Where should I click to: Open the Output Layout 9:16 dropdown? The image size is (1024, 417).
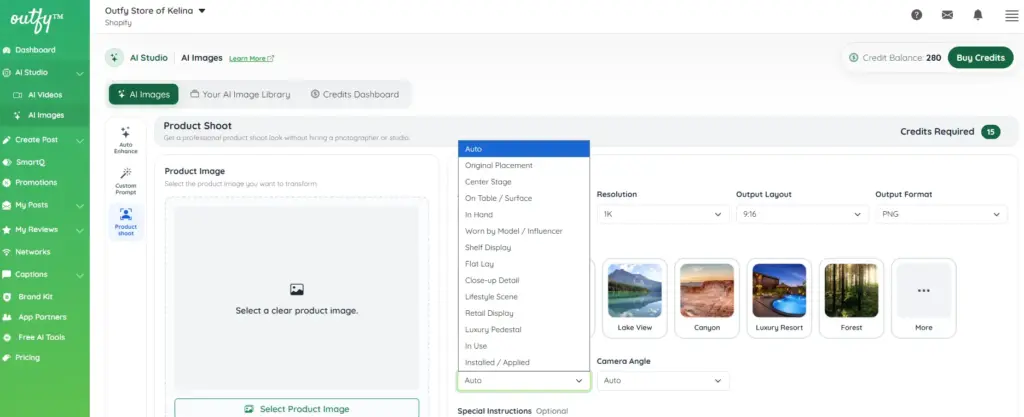(x=802, y=214)
